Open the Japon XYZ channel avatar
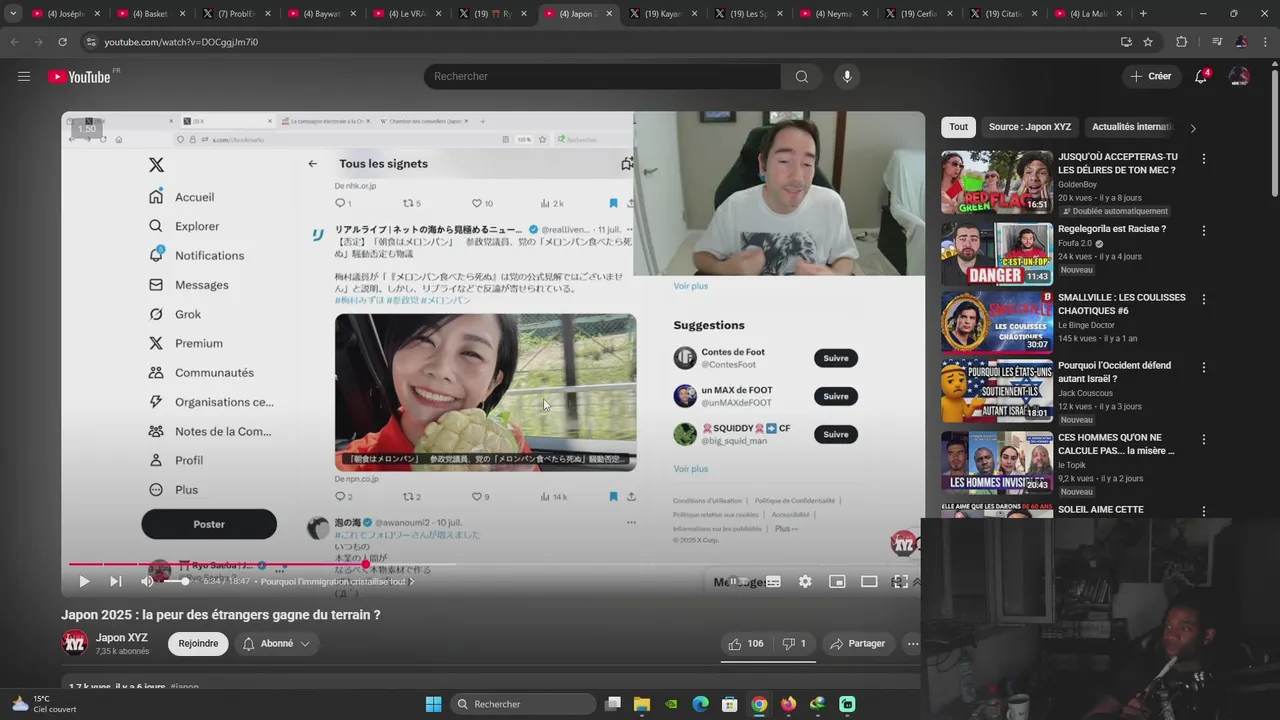 75,643
